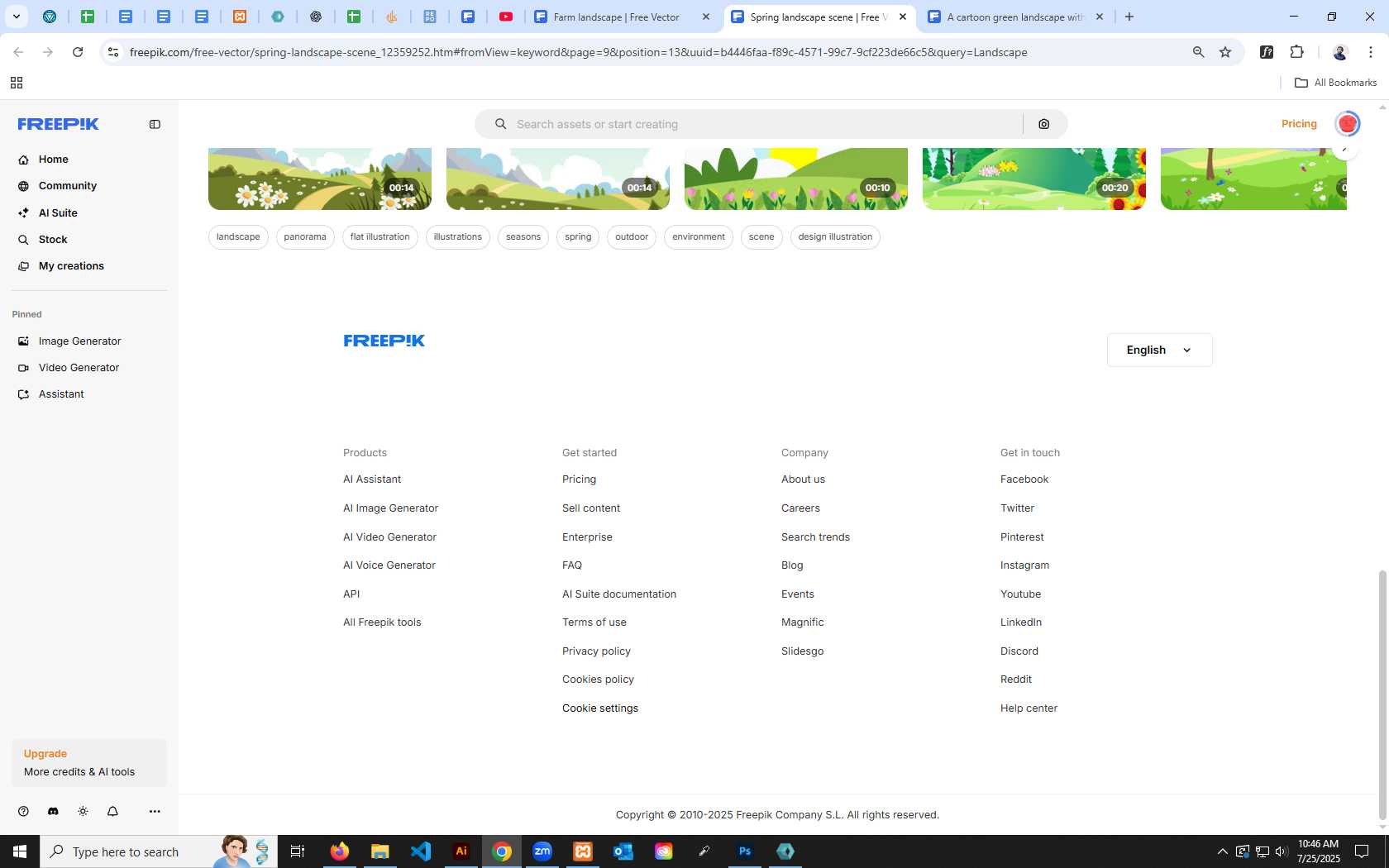Click the Freepik footer logo

coord(384,341)
